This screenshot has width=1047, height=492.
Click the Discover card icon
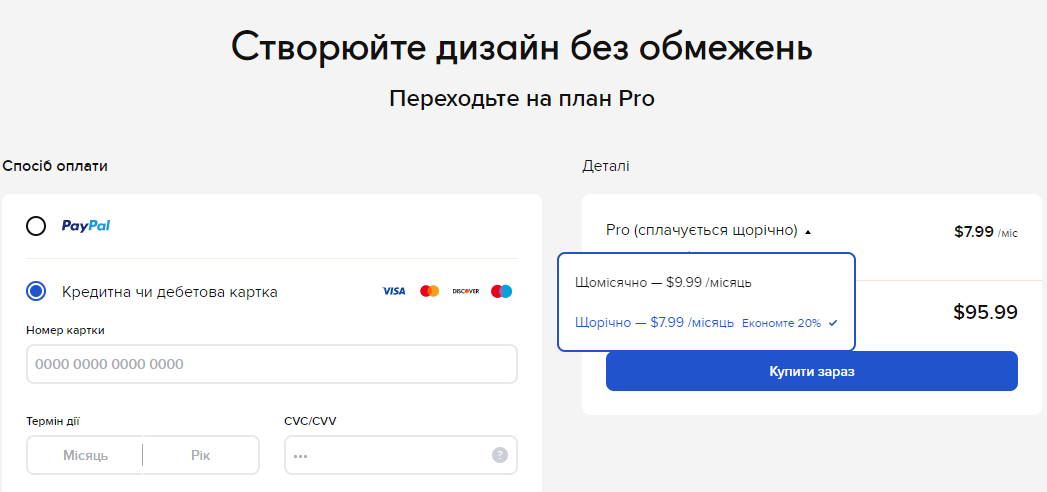(x=465, y=291)
